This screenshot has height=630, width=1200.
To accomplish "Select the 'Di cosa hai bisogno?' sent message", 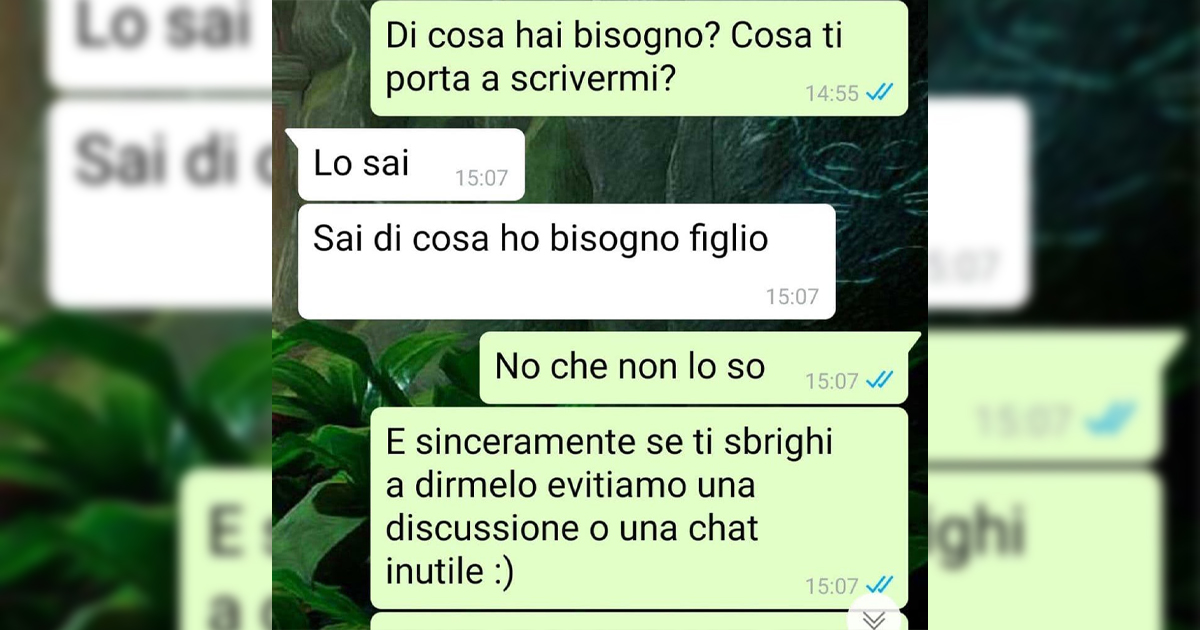I will pos(639,59).
